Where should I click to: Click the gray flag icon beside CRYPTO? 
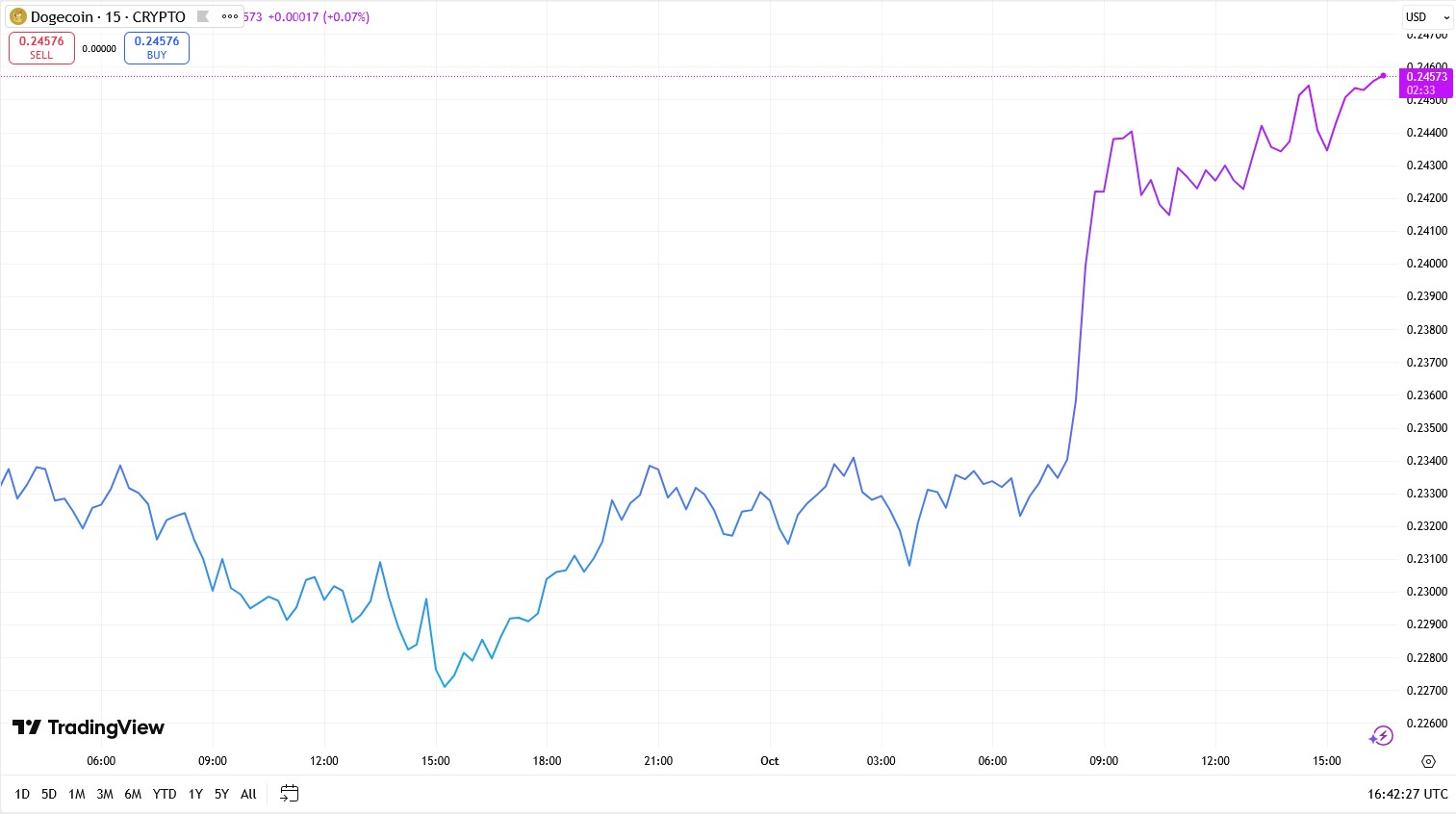[x=203, y=16]
